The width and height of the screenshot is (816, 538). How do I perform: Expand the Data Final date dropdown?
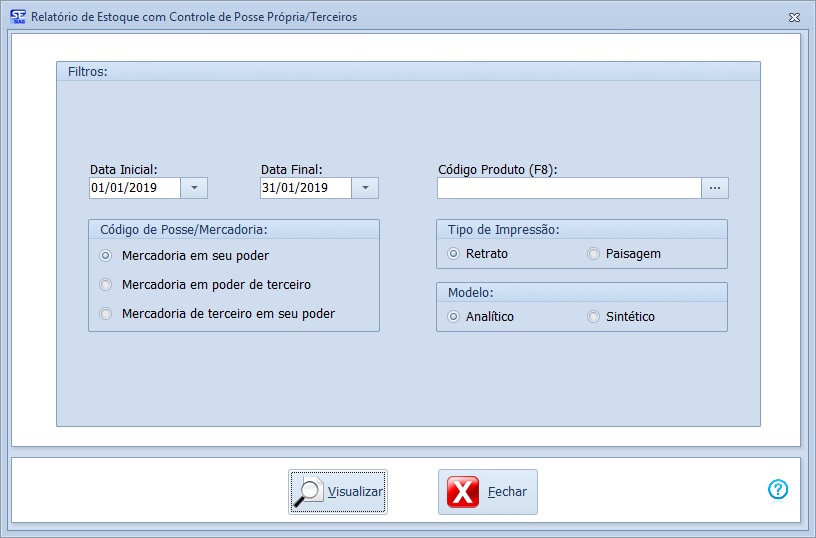[x=365, y=188]
